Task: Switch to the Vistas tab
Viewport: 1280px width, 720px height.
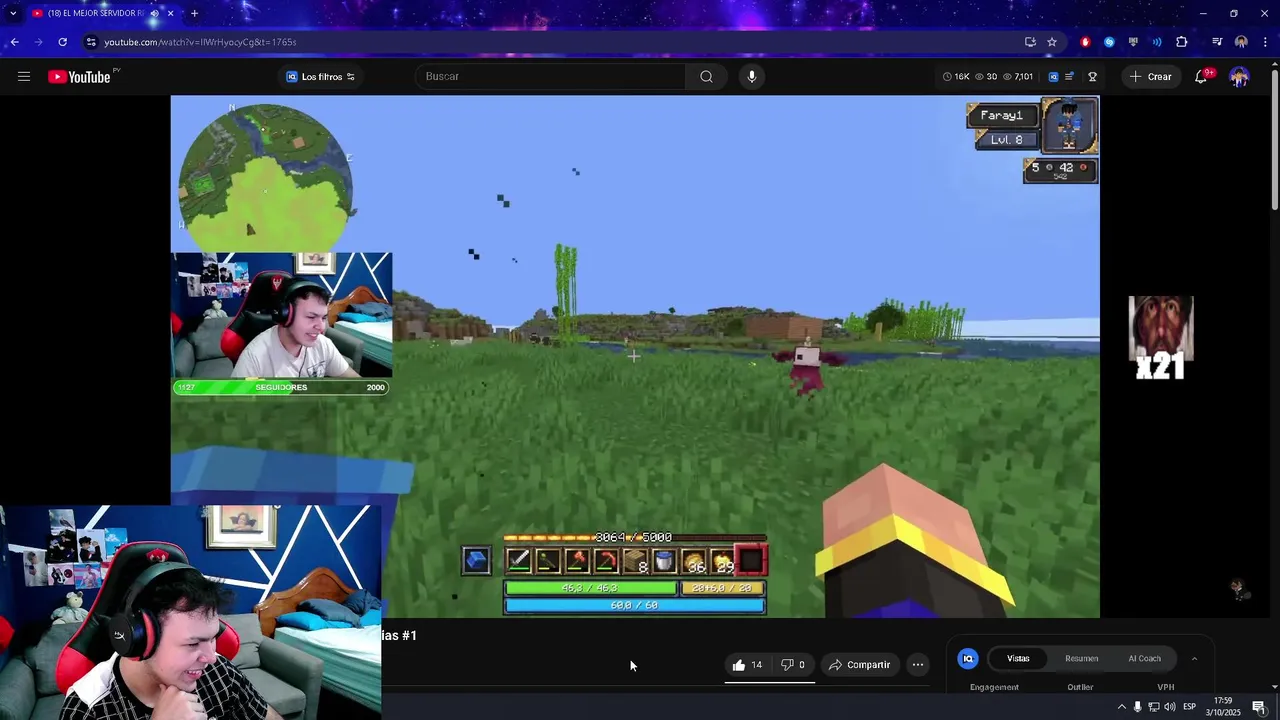Action: pos(1018,659)
